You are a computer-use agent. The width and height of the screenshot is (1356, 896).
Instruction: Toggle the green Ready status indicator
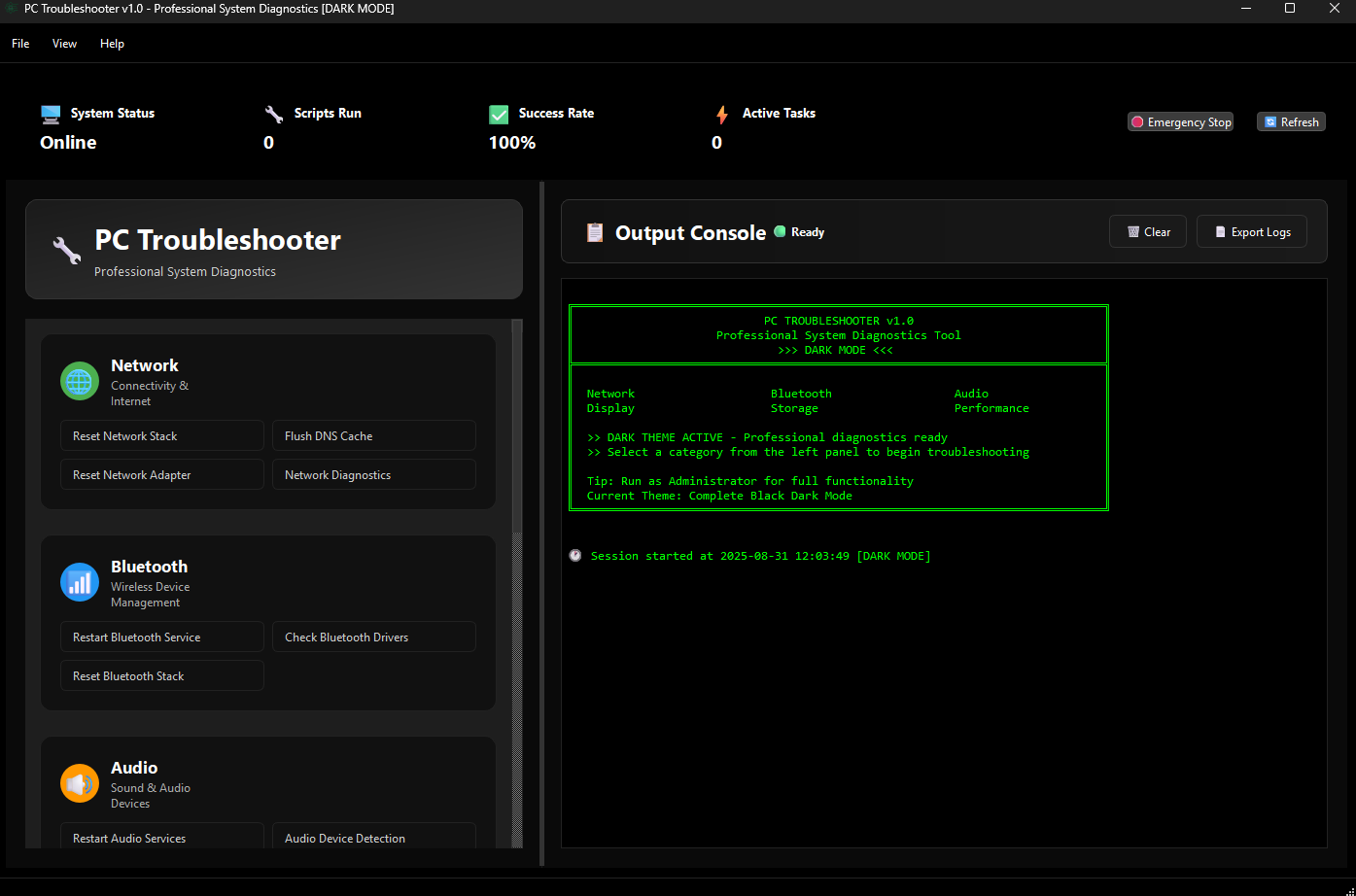point(780,232)
